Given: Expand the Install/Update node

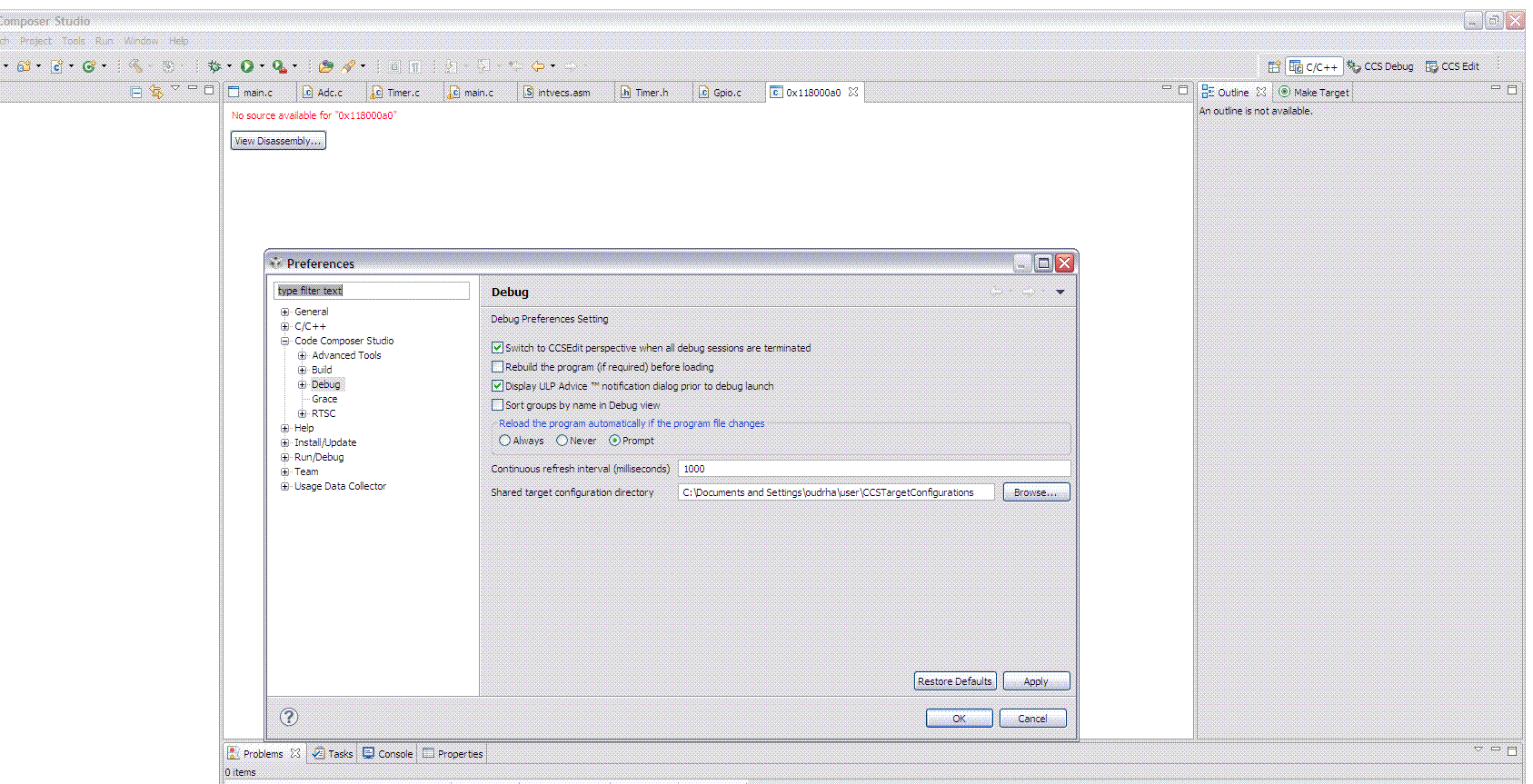Looking at the screenshot, I should (x=284, y=442).
